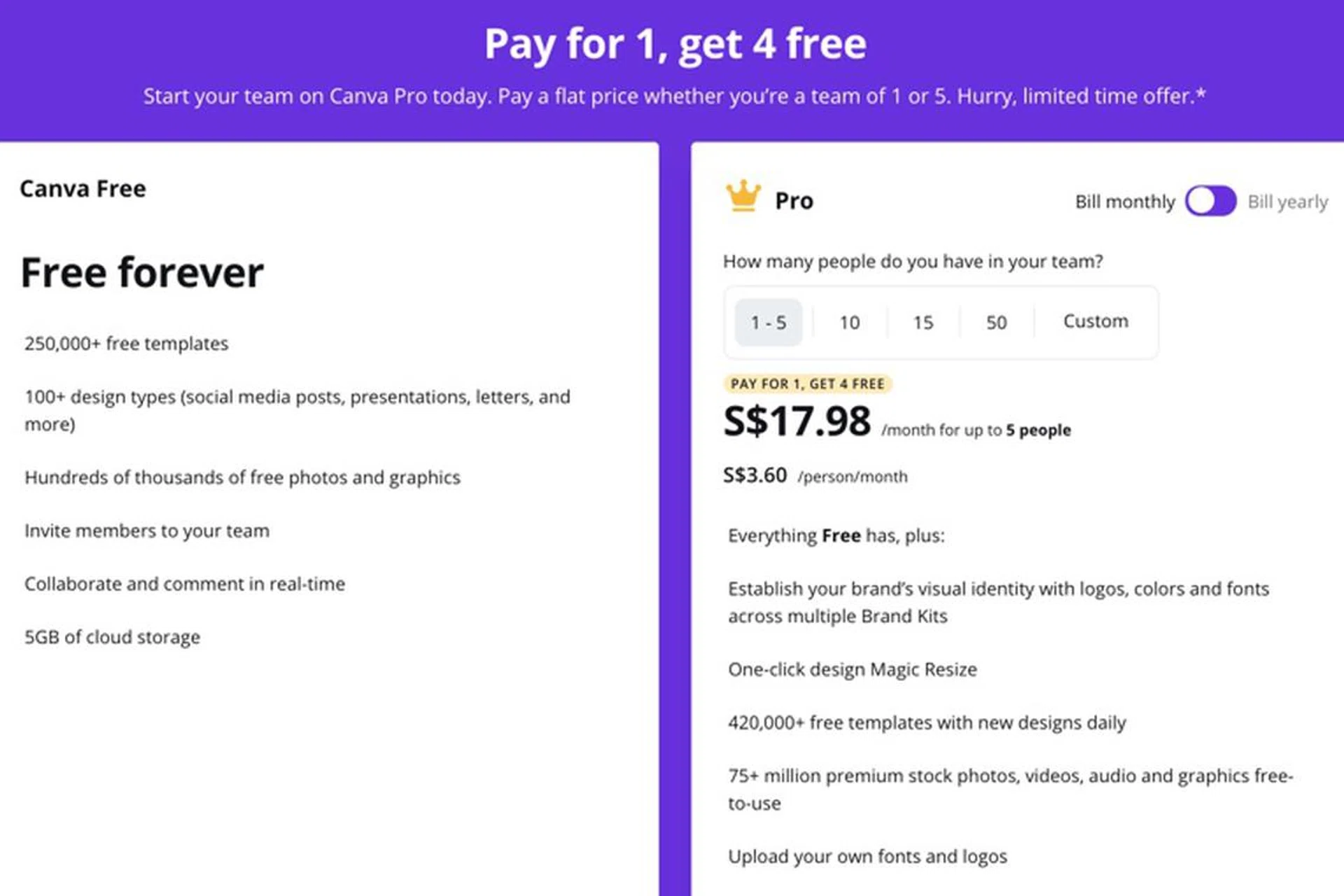
Task: Click the gold crown Pro icon
Action: 743,196
